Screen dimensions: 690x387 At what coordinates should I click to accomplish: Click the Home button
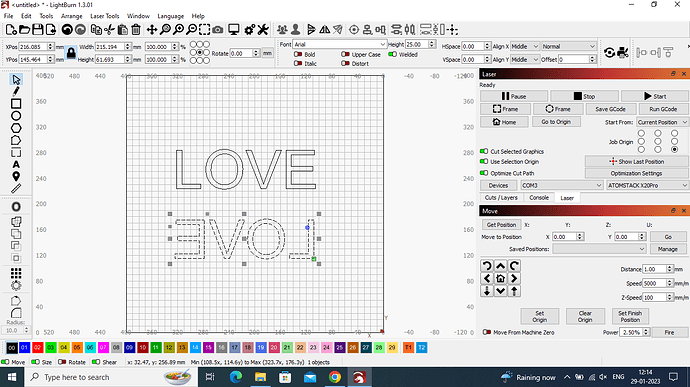pos(504,122)
